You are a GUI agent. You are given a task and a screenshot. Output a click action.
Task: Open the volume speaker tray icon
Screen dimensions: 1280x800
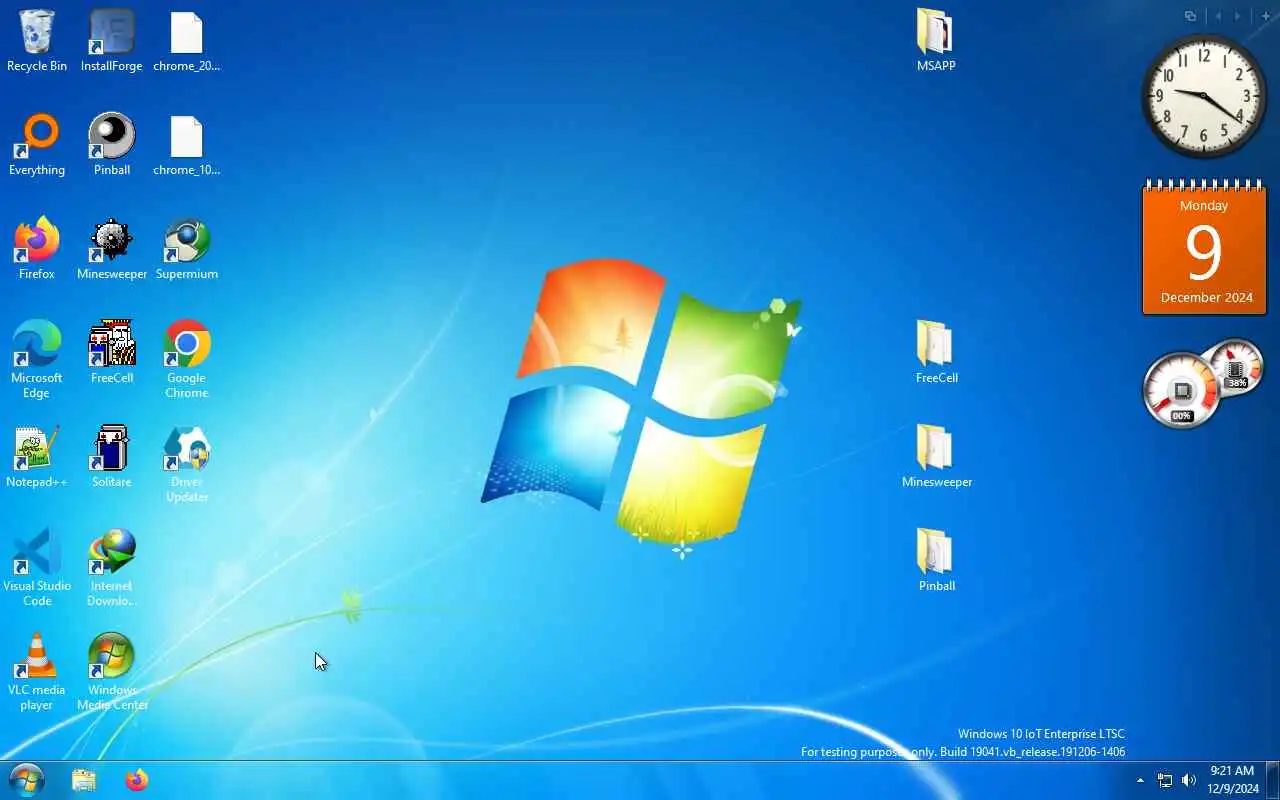pyautogui.click(x=1189, y=780)
